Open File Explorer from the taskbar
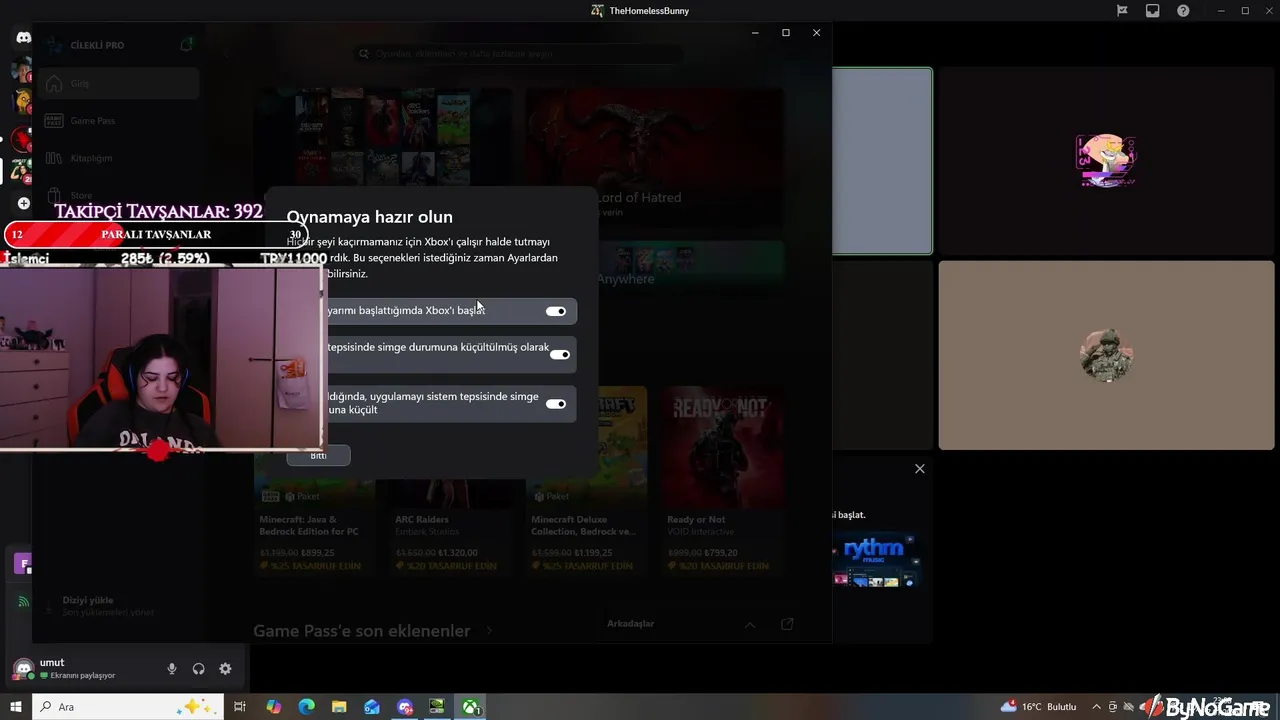1280x720 pixels. click(339, 707)
